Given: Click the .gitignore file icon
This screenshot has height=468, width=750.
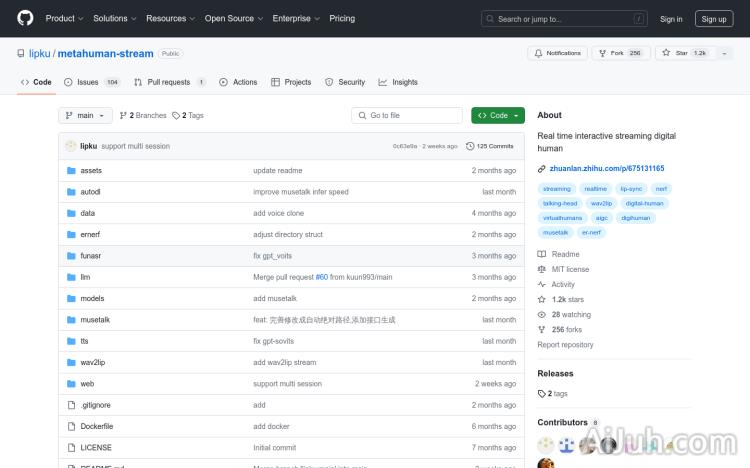Looking at the screenshot, I should 71,405.
